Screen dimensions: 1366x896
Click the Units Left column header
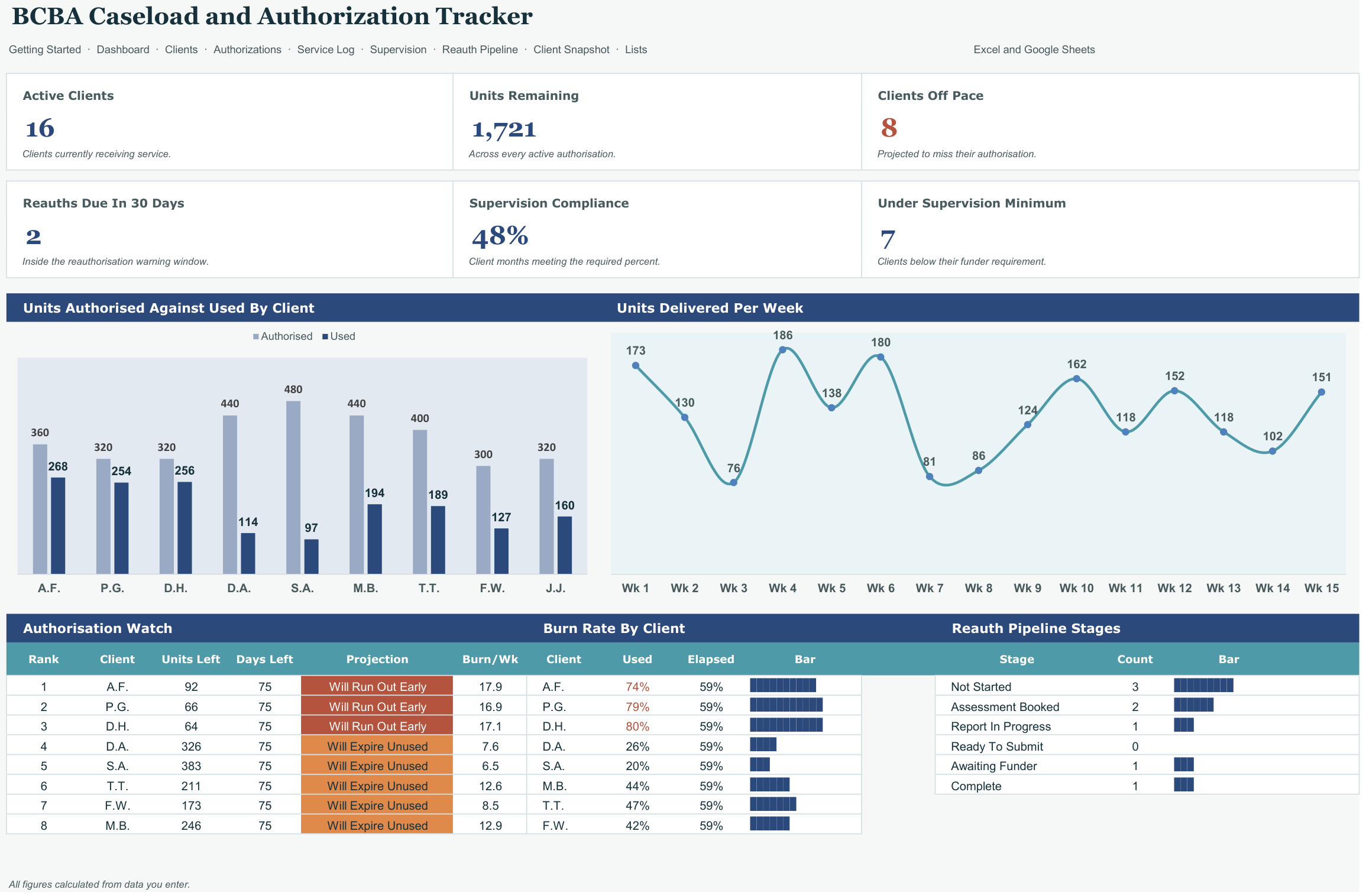pyautogui.click(x=191, y=659)
